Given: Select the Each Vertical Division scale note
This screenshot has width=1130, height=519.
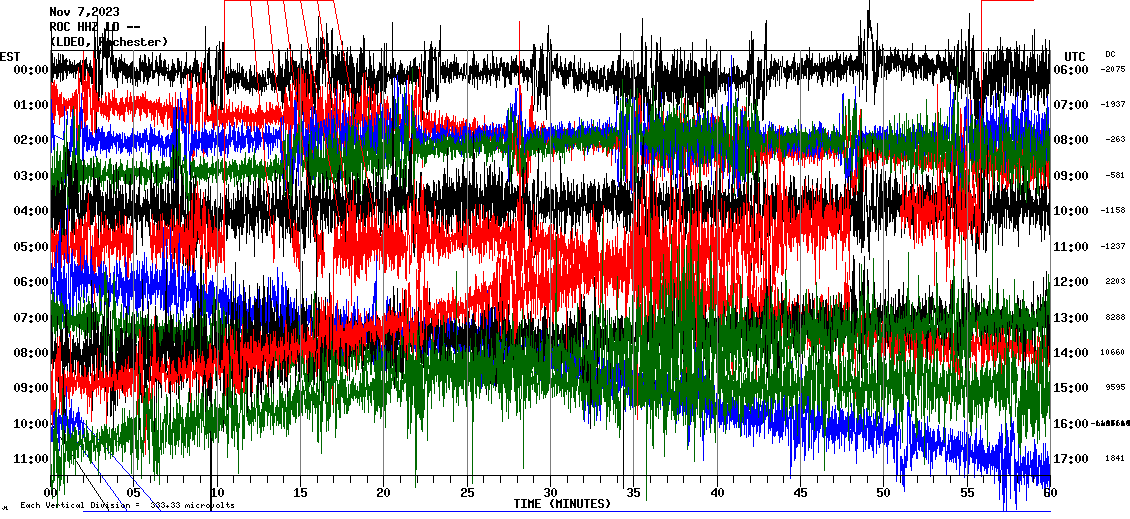Looking at the screenshot, I should pyautogui.click(x=127, y=506).
